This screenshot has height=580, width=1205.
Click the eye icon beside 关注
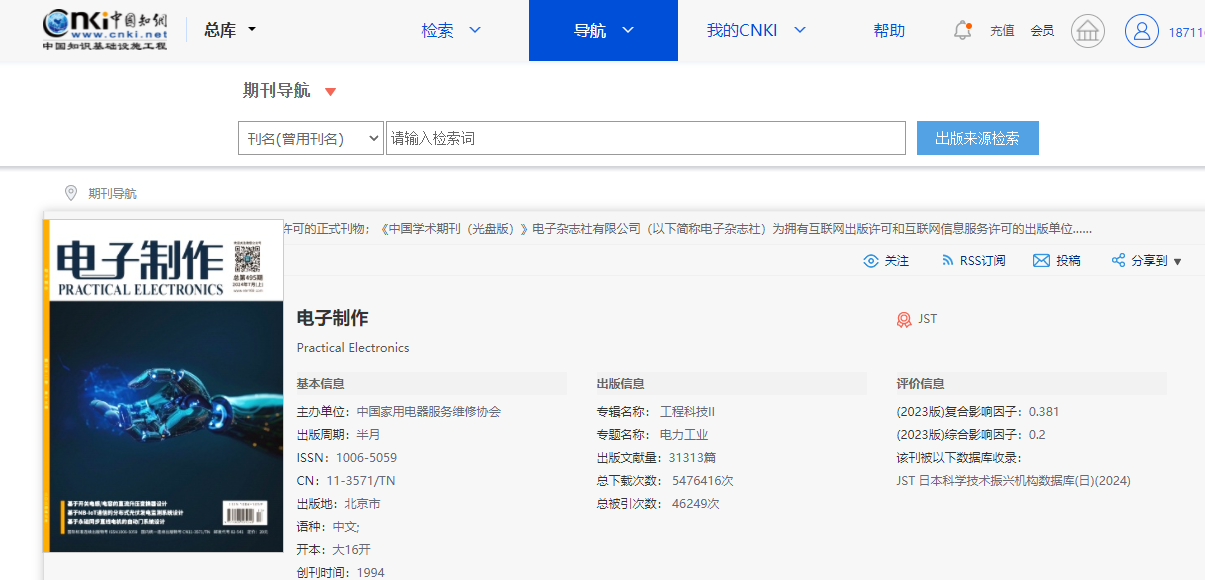click(871, 261)
